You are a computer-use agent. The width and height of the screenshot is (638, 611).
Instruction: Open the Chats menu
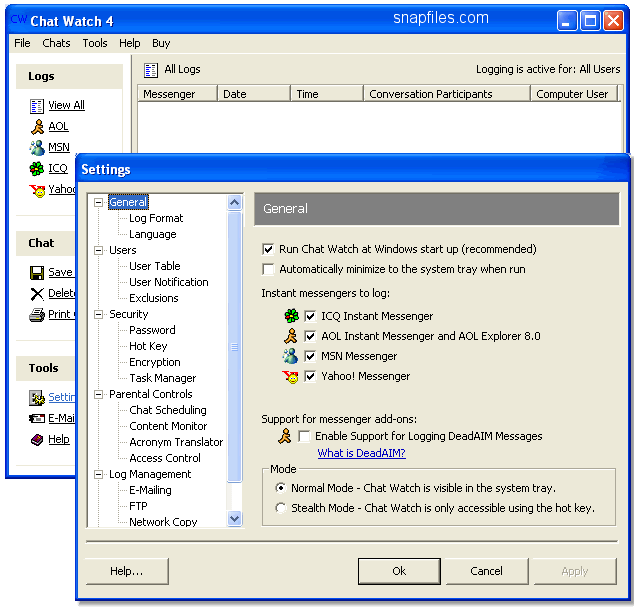[56, 43]
